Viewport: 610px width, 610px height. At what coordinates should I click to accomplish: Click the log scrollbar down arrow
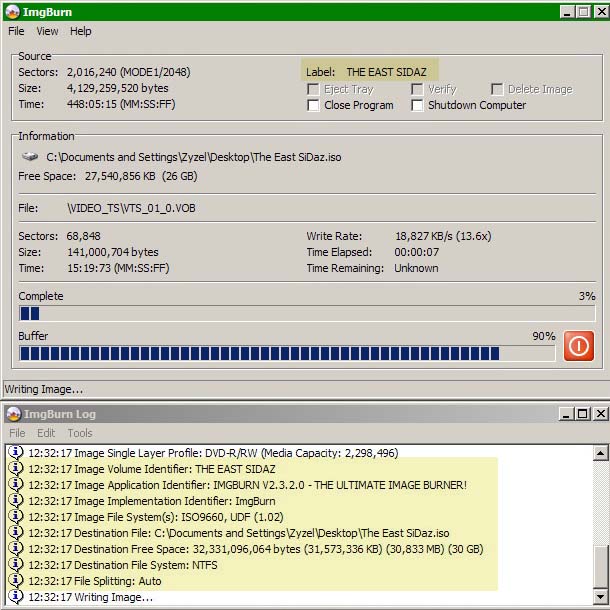(x=600, y=597)
